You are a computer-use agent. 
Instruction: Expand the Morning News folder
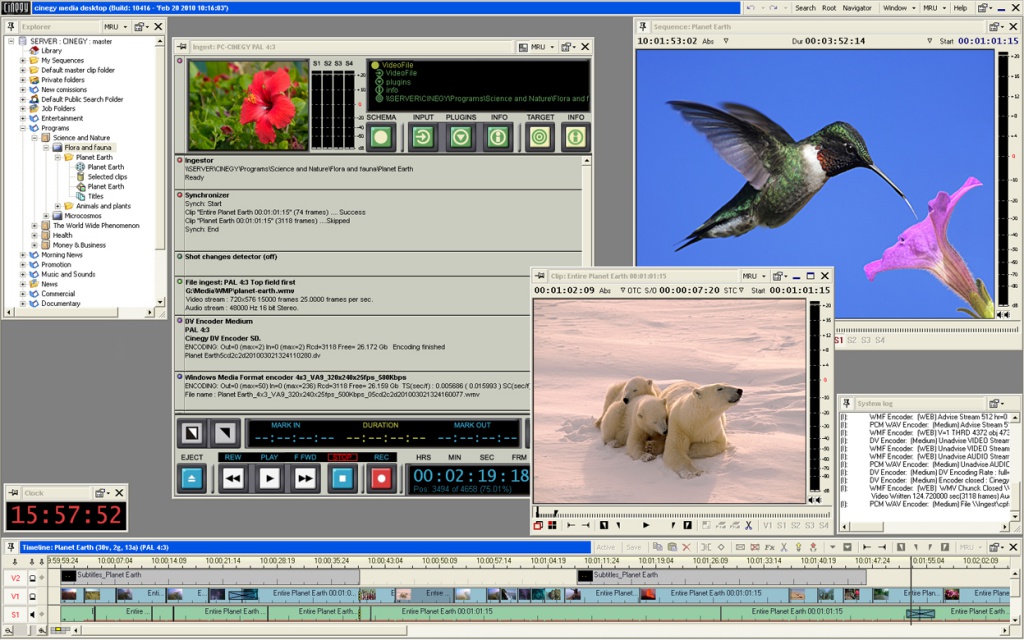pos(23,255)
